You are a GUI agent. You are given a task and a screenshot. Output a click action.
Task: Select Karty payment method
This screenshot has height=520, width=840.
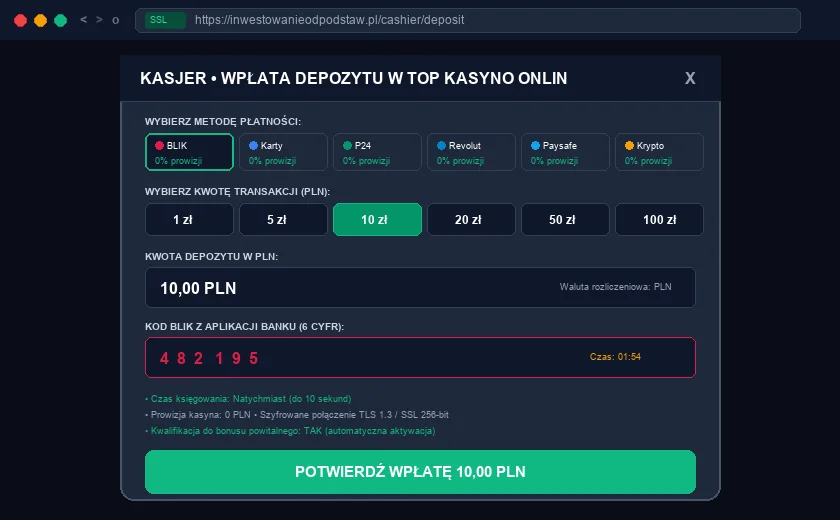[x=283, y=152]
